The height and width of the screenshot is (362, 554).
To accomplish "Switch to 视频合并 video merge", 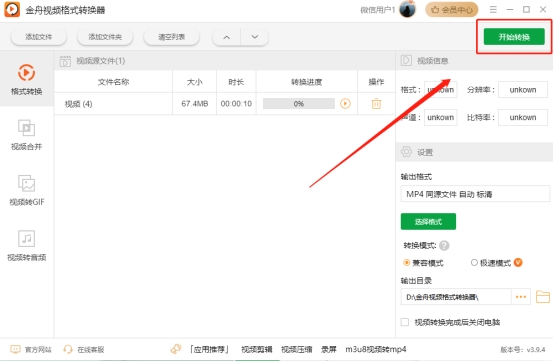I will (x=26, y=135).
